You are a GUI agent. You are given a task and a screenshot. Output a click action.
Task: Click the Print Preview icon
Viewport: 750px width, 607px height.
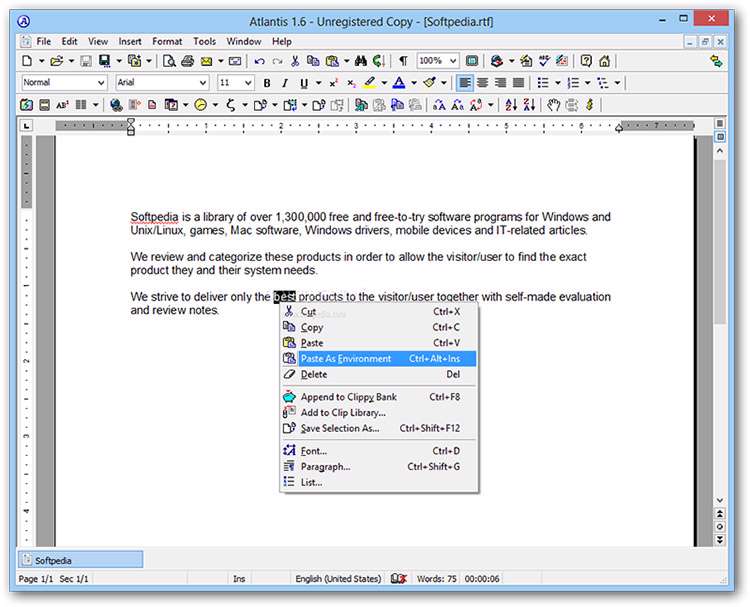pyautogui.click(x=170, y=61)
